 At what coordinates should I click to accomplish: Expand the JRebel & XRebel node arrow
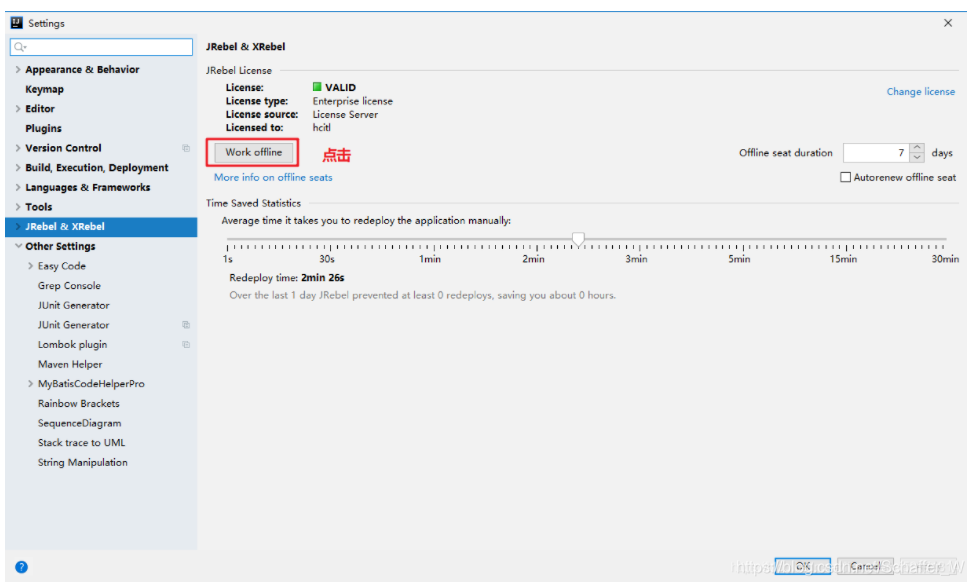18,226
